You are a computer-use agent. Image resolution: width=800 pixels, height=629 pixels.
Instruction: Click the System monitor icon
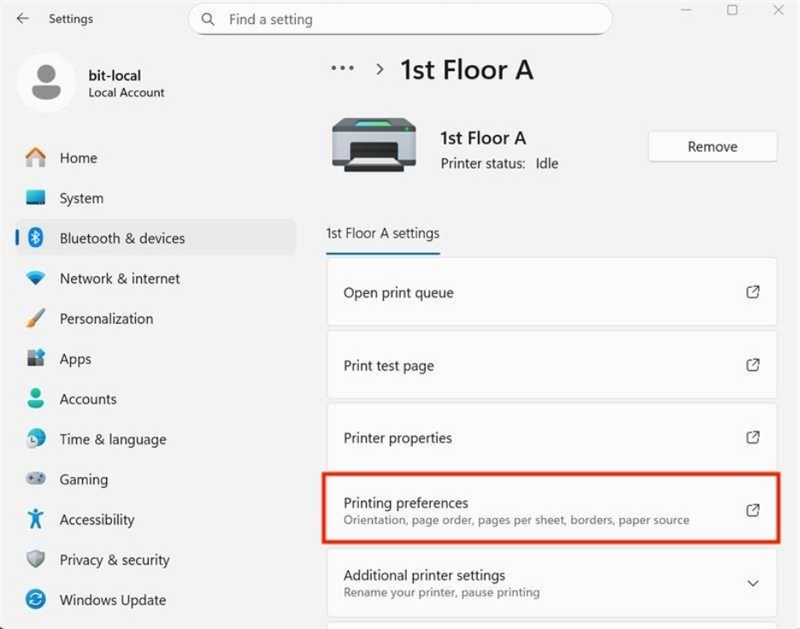[36, 197]
